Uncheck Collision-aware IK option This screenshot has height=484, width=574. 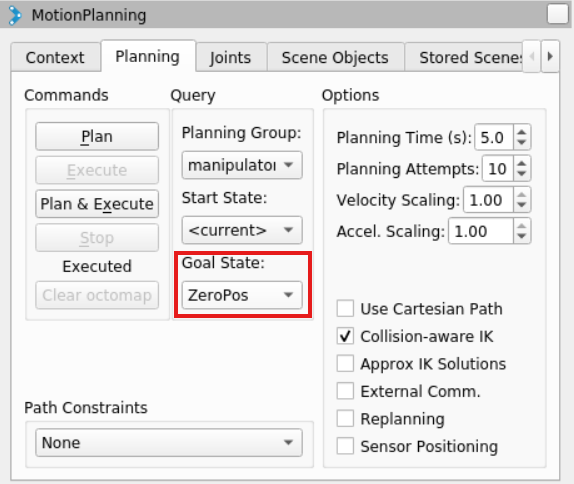(345, 336)
